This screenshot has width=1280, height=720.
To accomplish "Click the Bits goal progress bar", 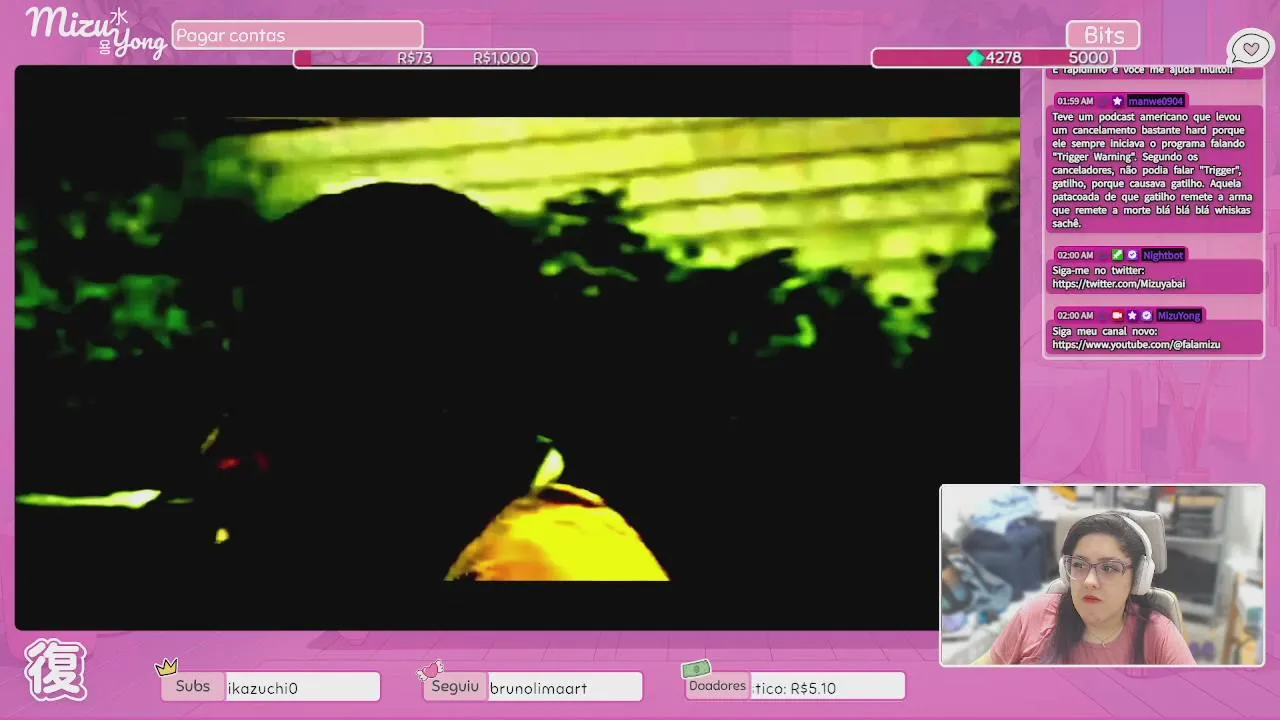I will pyautogui.click(x=993, y=58).
